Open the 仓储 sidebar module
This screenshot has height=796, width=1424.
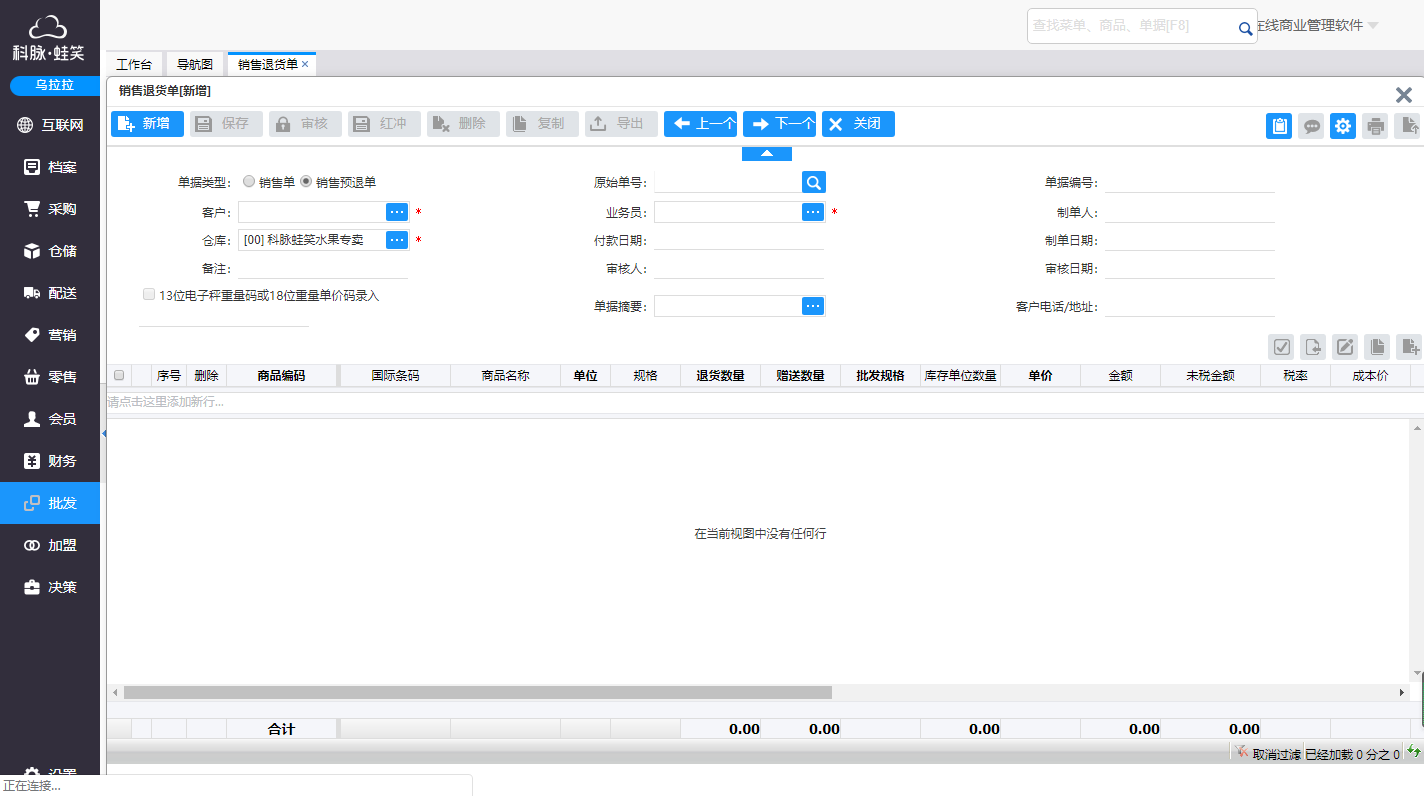pyautogui.click(x=50, y=251)
